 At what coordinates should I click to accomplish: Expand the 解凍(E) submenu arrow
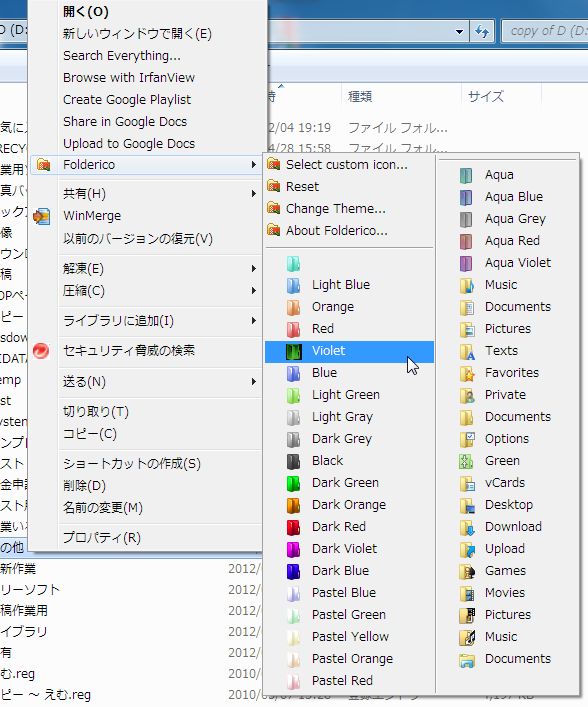pyautogui.click(x=254, y=269)
